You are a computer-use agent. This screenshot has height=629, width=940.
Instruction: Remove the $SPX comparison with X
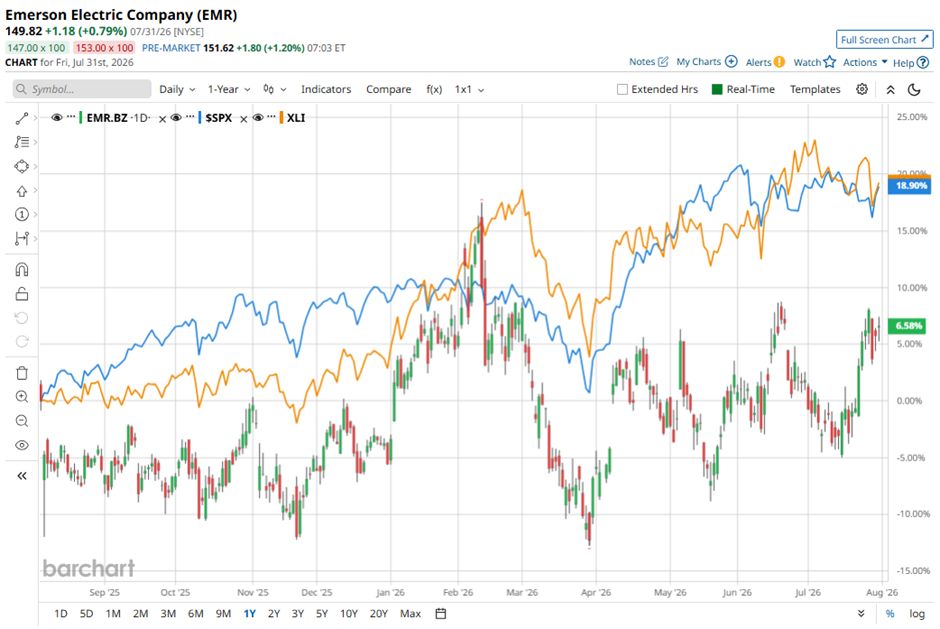click(x=244, y=119)
